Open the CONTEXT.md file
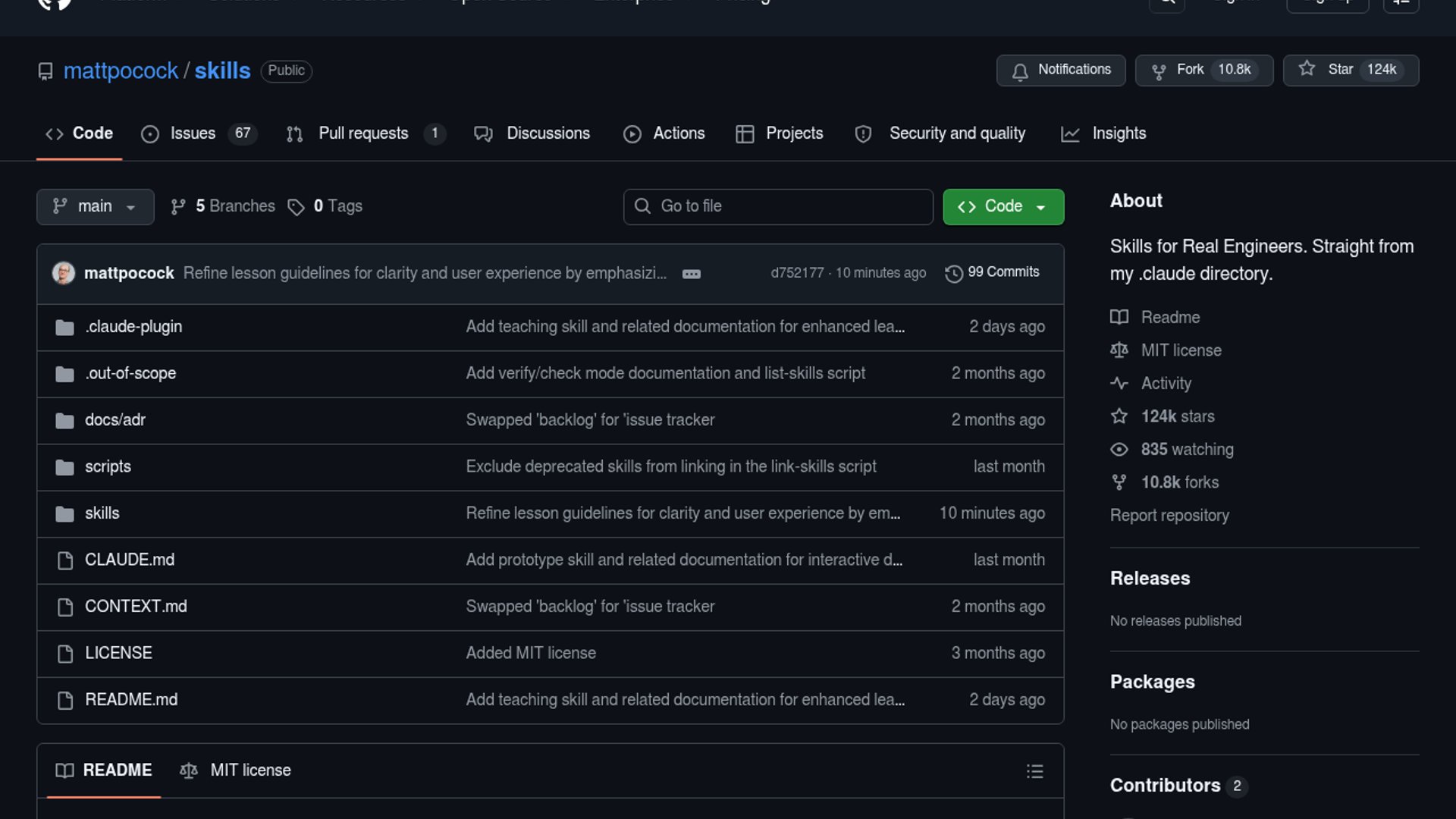 point(136,607)
